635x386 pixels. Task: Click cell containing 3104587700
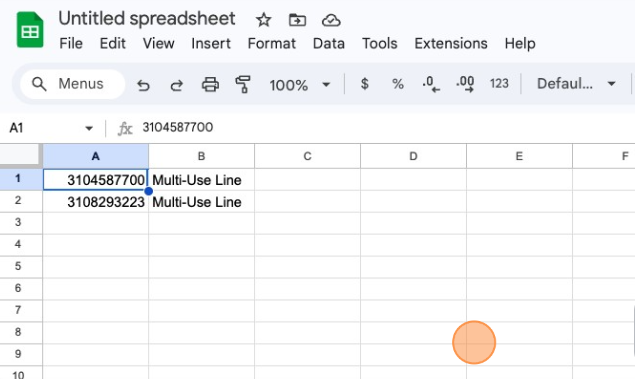click(96, 179)
